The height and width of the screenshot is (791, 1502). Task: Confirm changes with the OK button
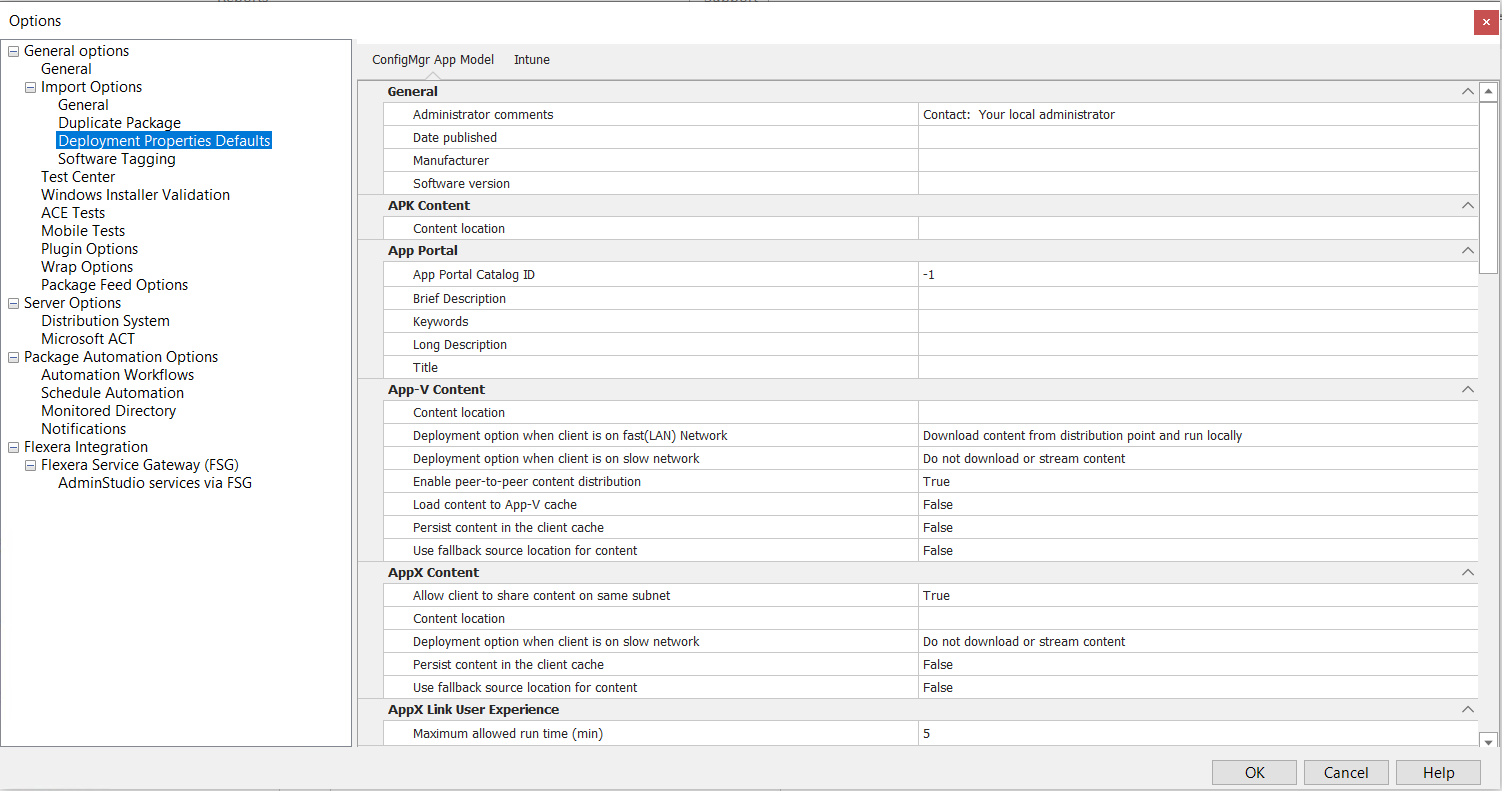click(1253, 772)
